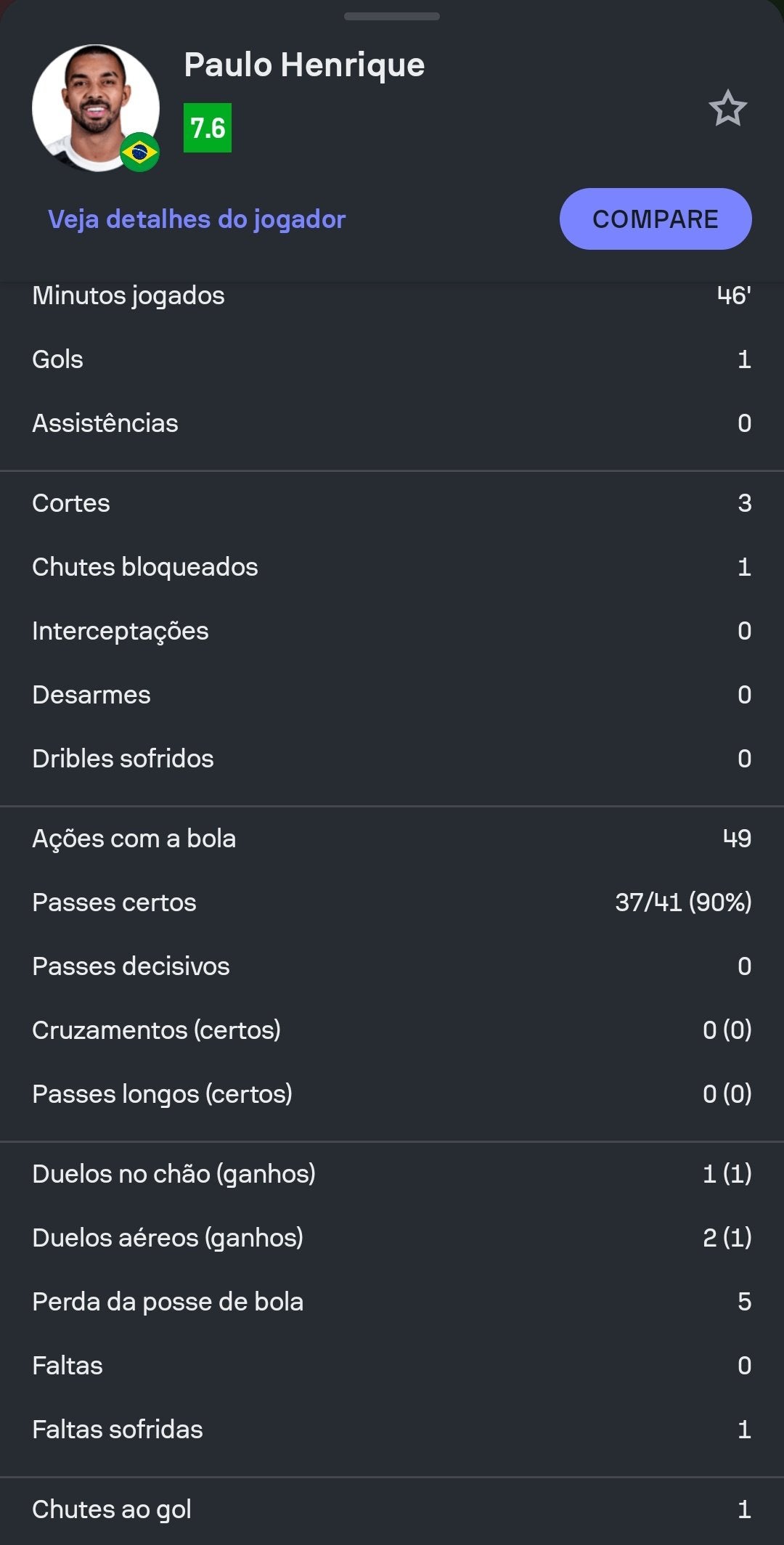Tap the favorite star icon
The width and height of the screenshot is (784, 1545).
(x=727, y=109)
